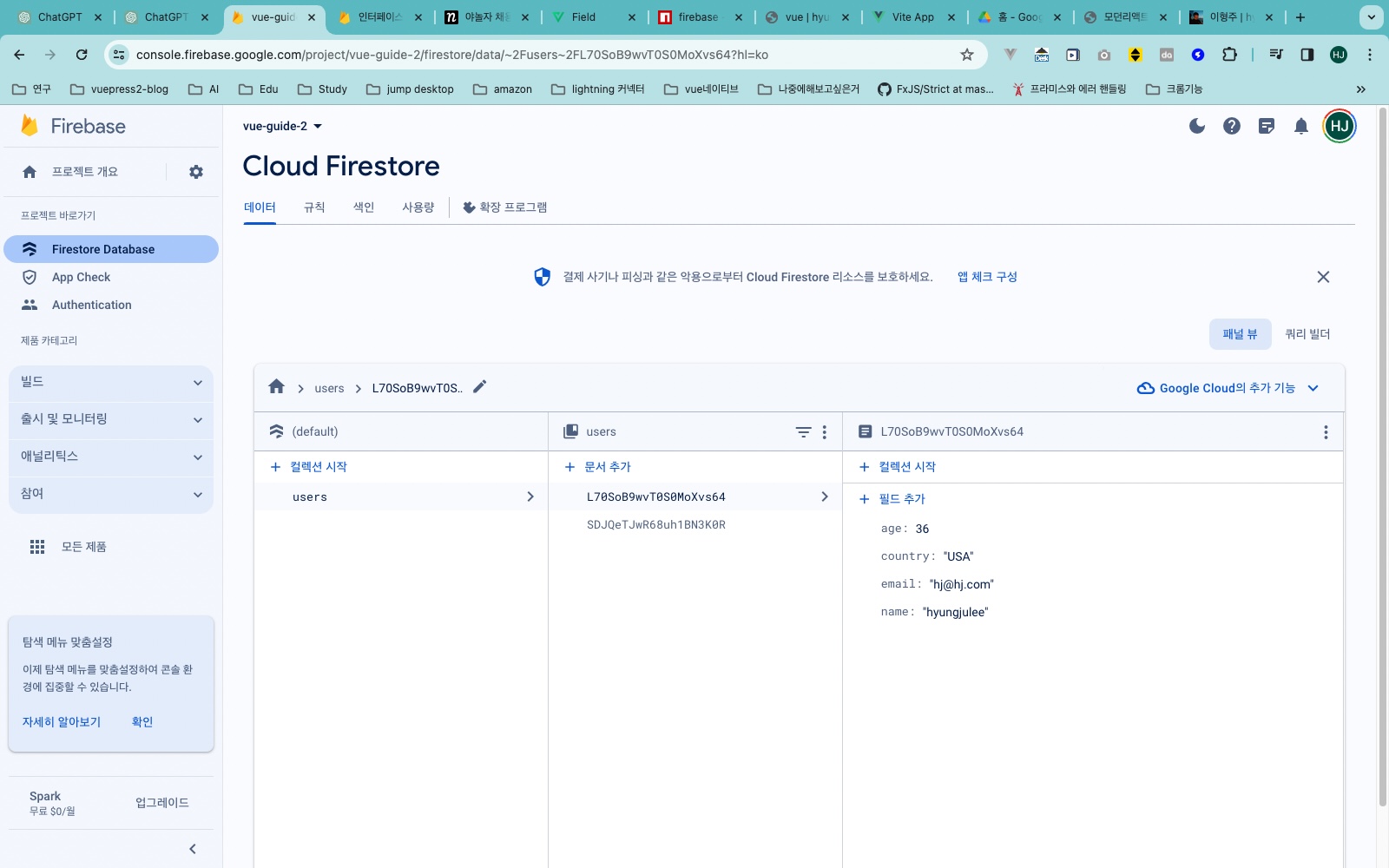Viewport: 1389px width, 868px height.
Task: Click 업그레이드 plan button
Action: [x=162, y=803]
